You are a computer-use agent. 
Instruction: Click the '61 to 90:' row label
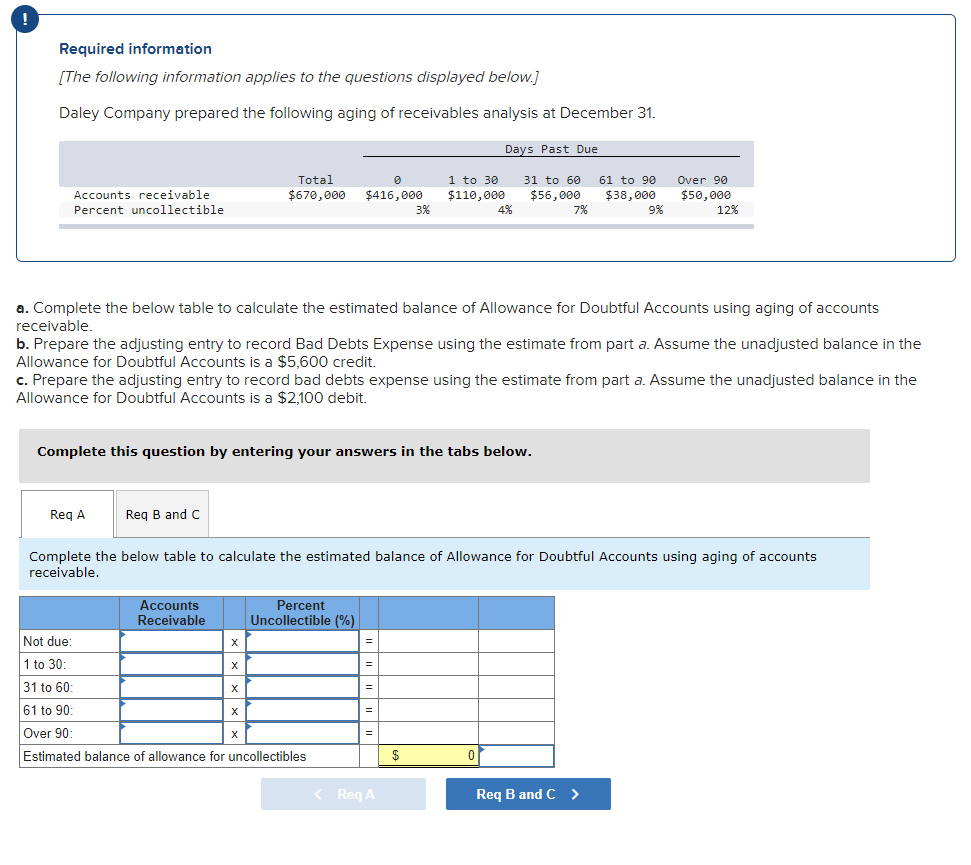(48, 710)
